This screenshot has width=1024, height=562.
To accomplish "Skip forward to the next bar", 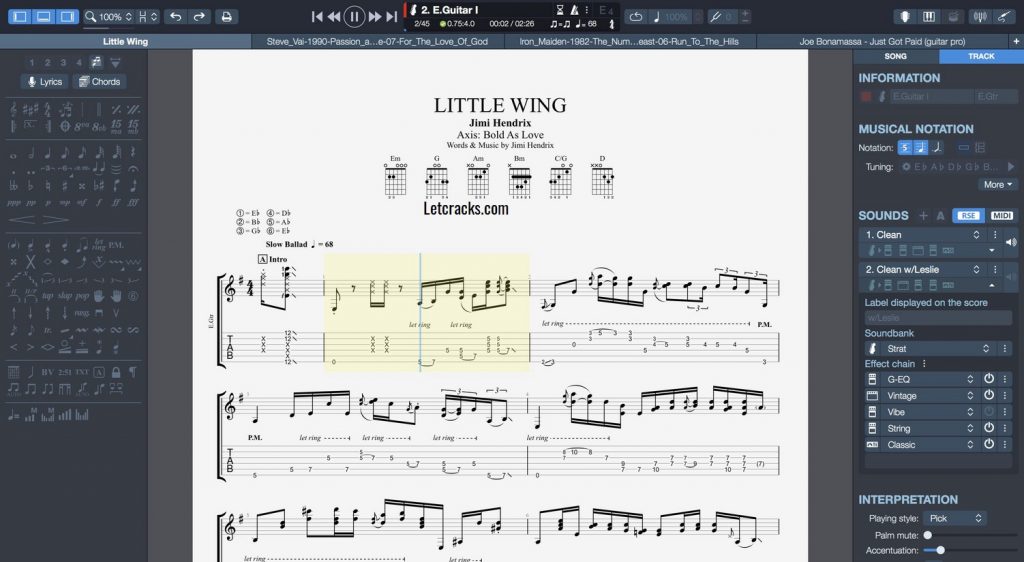I will (375, 16).
